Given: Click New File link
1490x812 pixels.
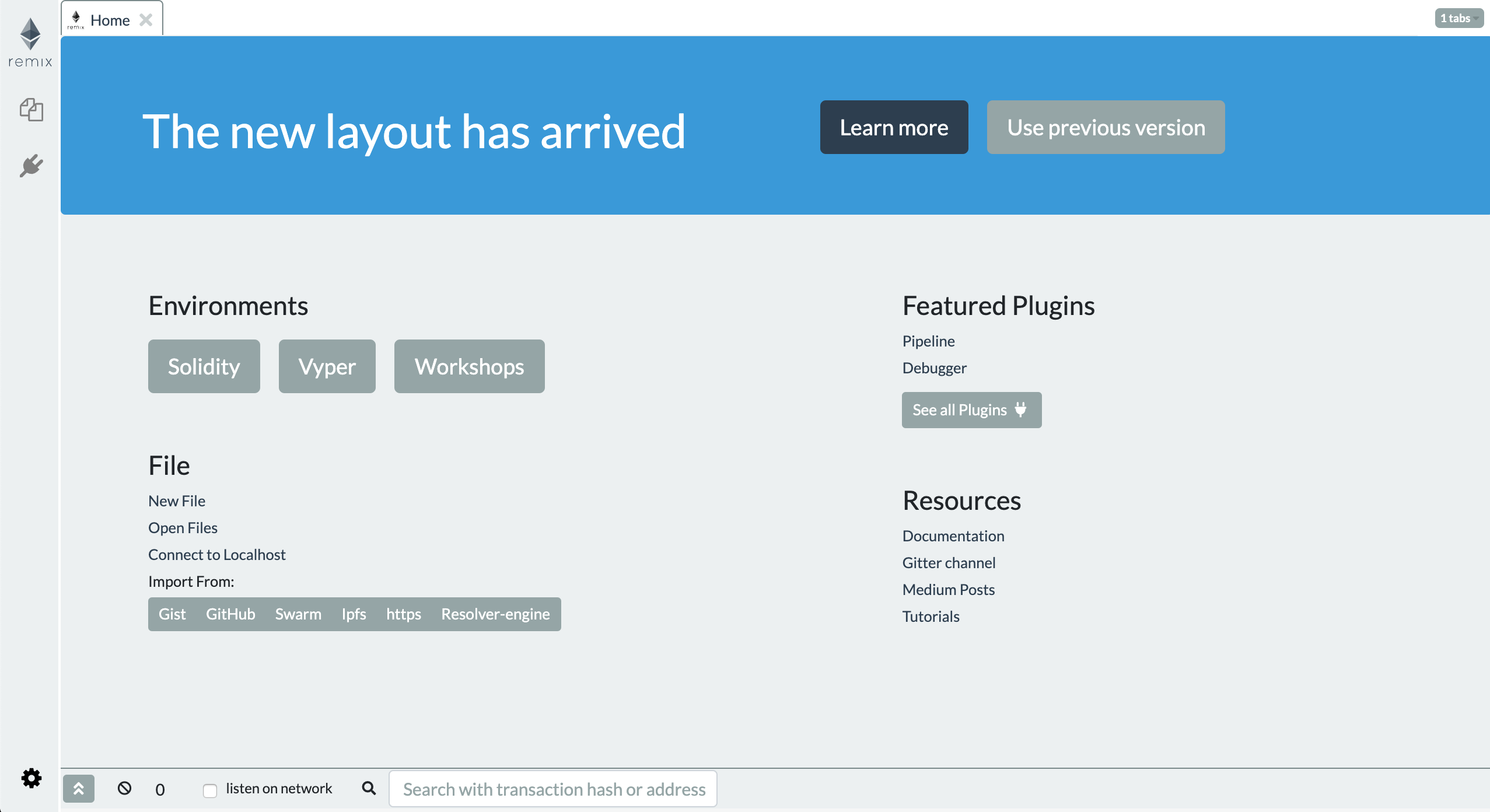Looking at the screenshot, I should point(177,501).
